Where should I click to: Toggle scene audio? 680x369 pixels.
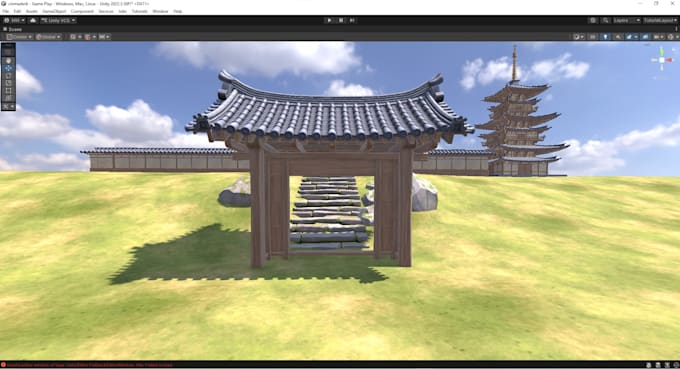[618, 37]
